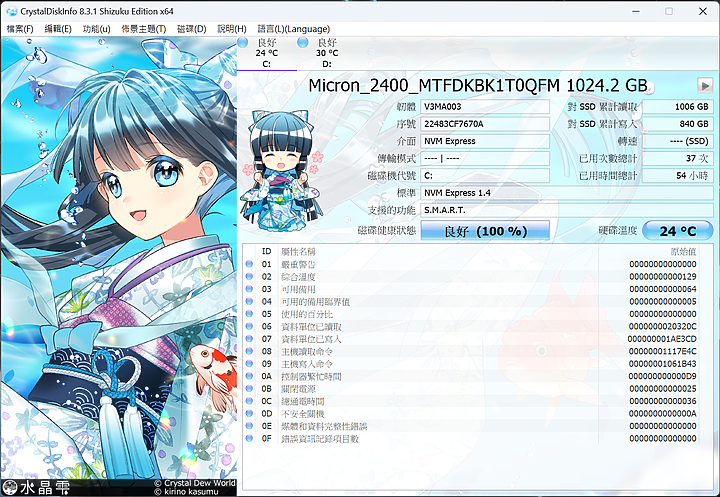Click the power on hours value 54 小時
Screen dimensions: 720x497
(x=678, y=175)
